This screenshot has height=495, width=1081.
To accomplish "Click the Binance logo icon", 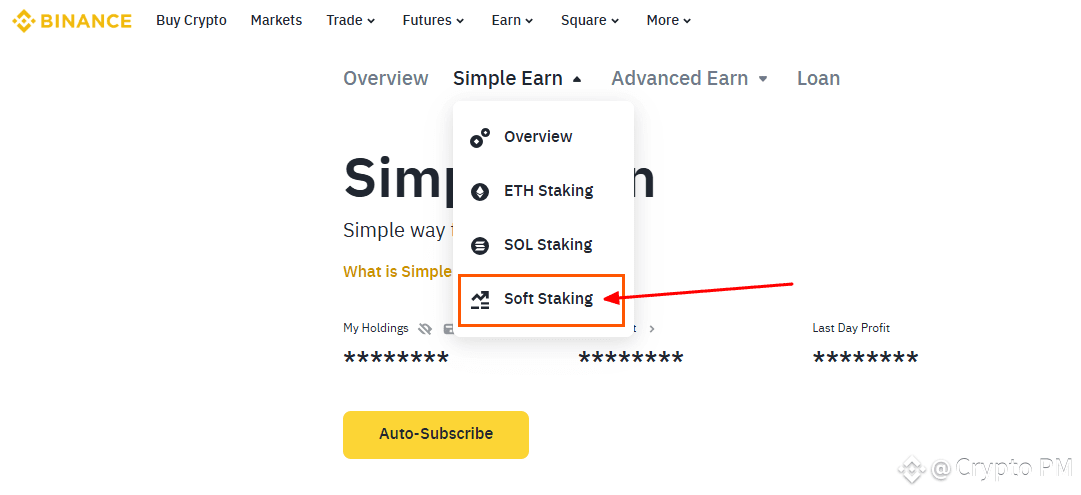I will pyautogui.click(x=24, y=21).
